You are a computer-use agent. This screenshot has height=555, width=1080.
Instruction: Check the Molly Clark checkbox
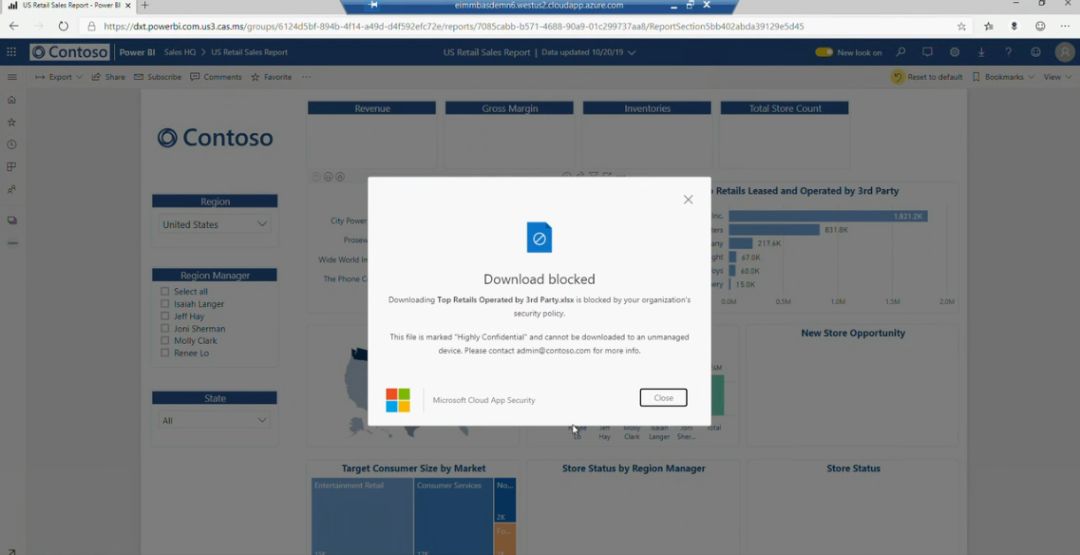click(165, 341)
